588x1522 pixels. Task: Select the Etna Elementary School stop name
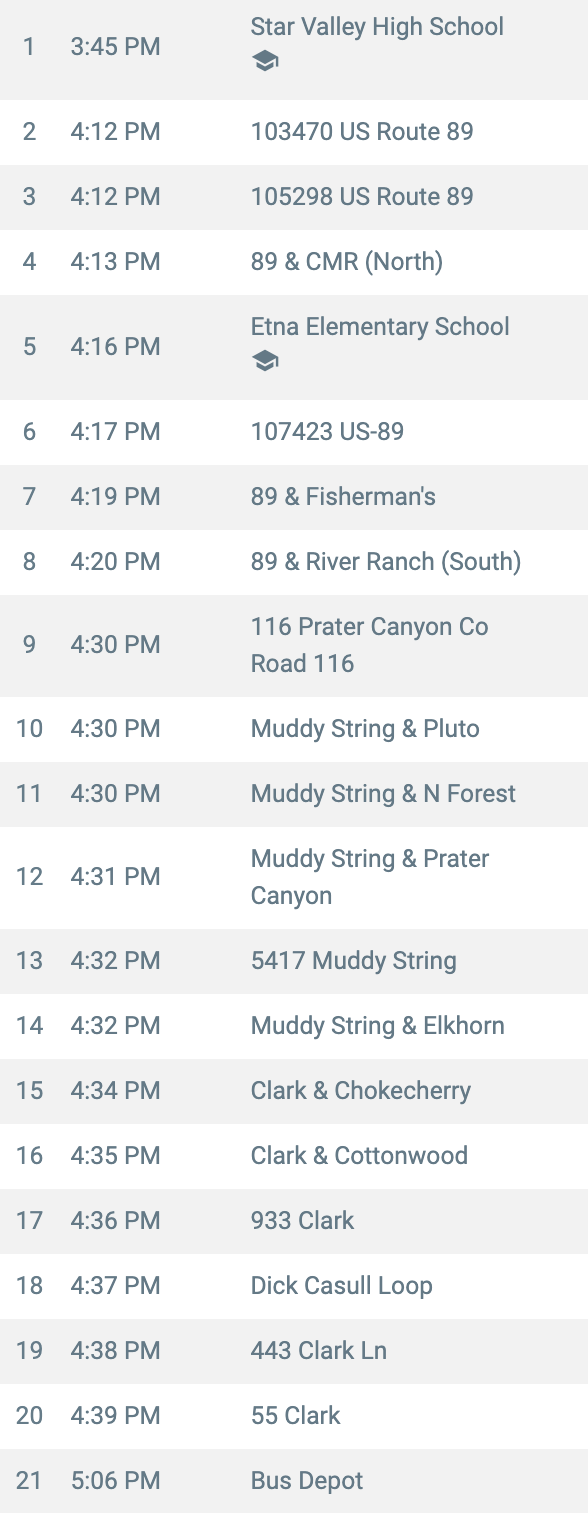point(380,327)
